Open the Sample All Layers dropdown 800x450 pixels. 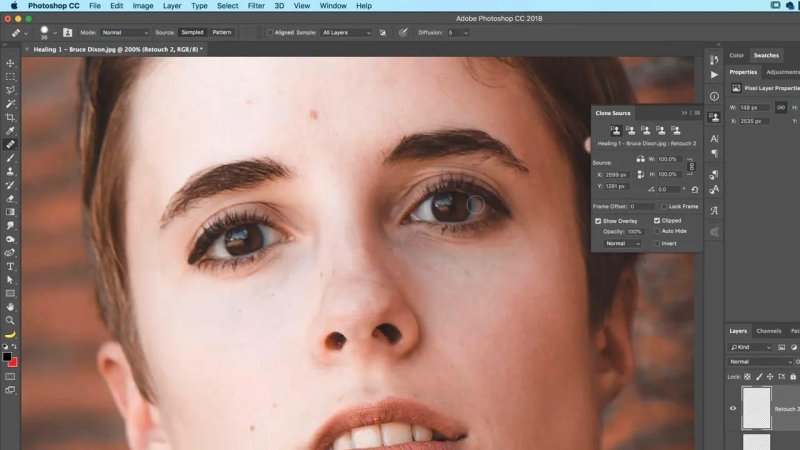(346, 33)
